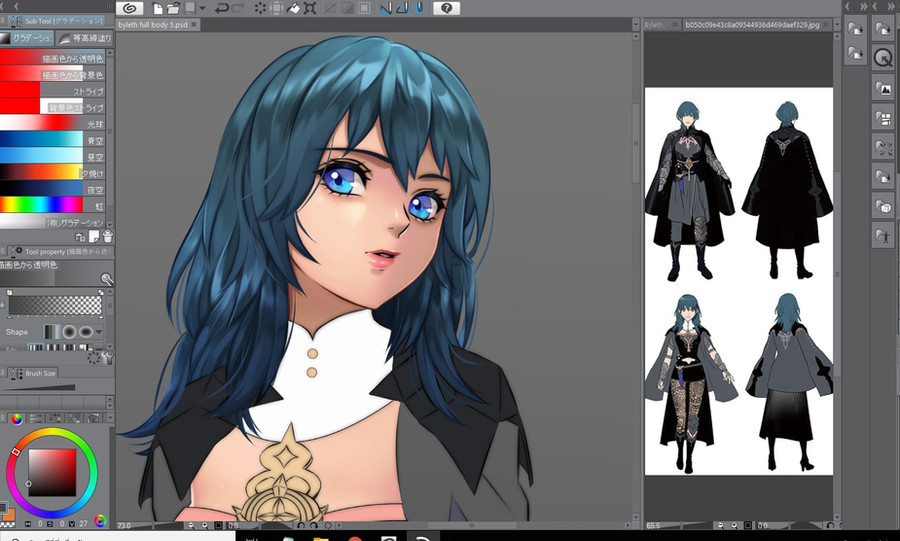Toggle snap to special ruler

click(403, 9)
